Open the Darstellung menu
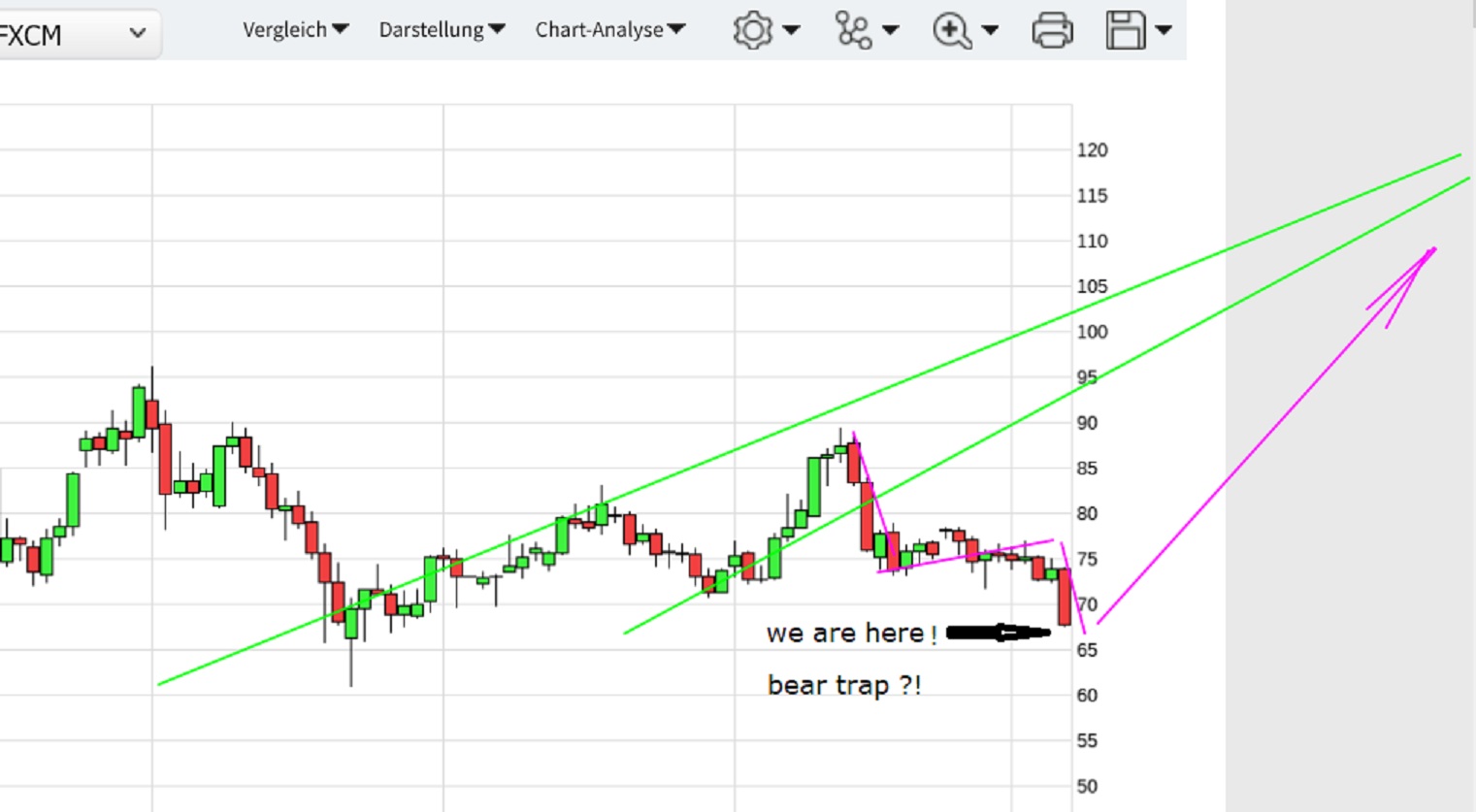 (442, 30)
